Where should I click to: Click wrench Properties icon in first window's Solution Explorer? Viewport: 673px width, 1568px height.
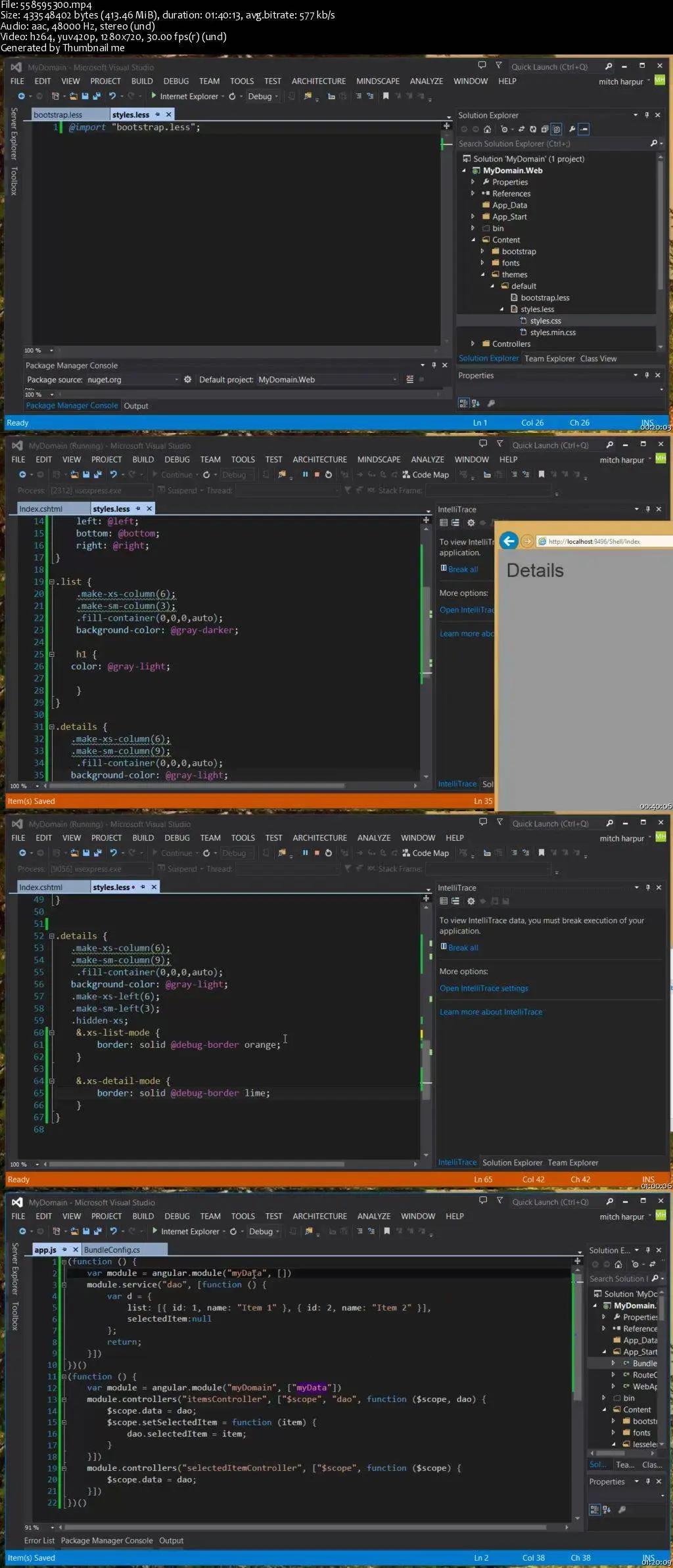[572, 129]
